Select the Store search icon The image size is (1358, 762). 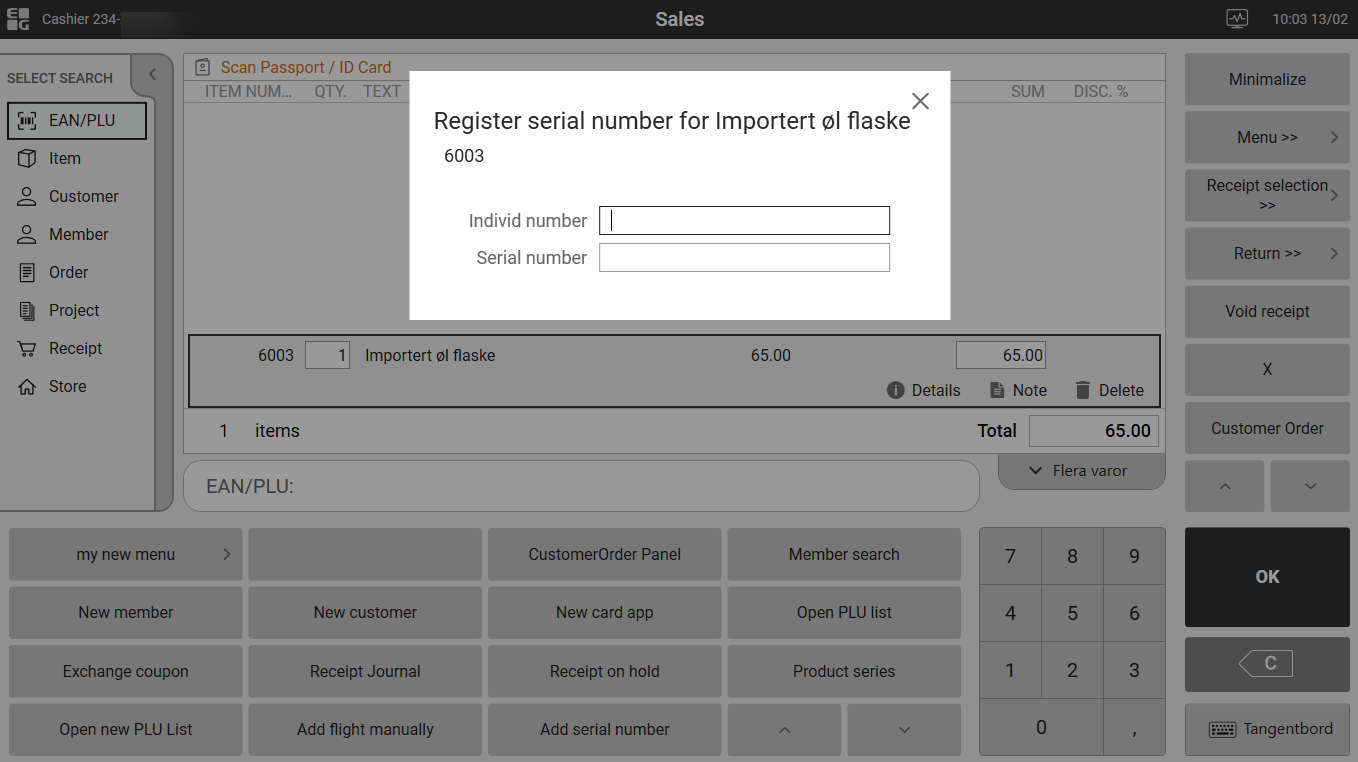click(x=28, y=387)
